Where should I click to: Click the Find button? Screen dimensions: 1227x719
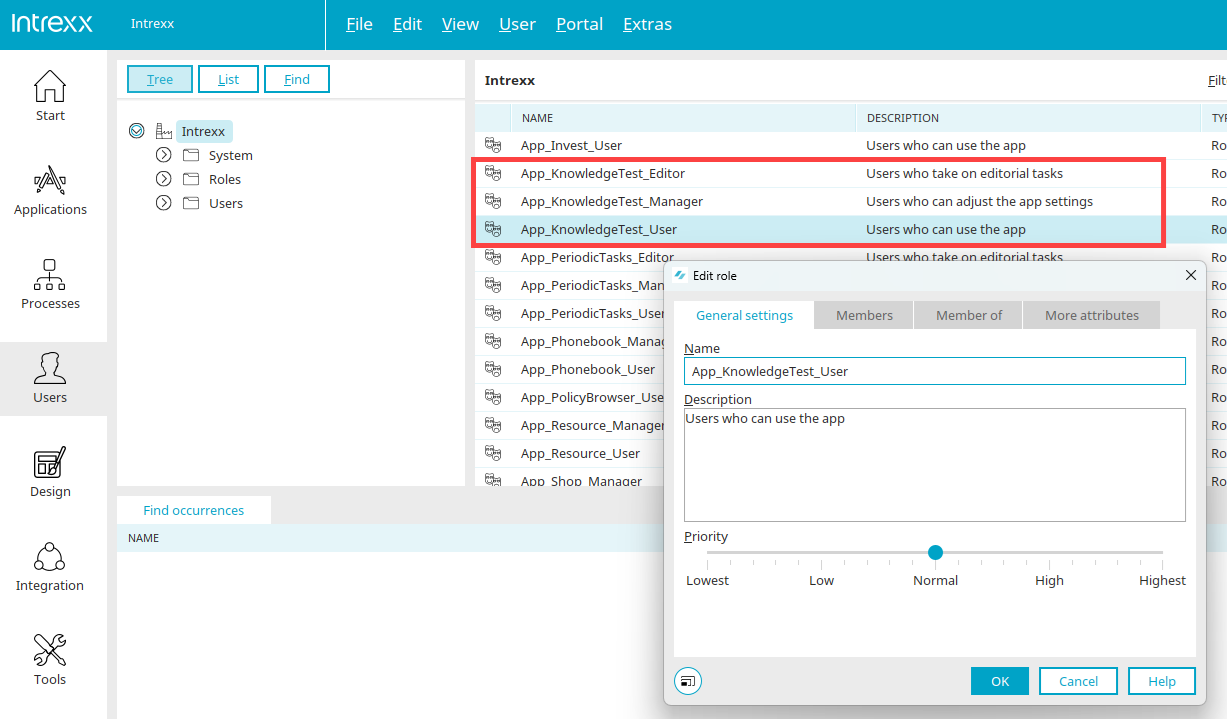[297, 79]
